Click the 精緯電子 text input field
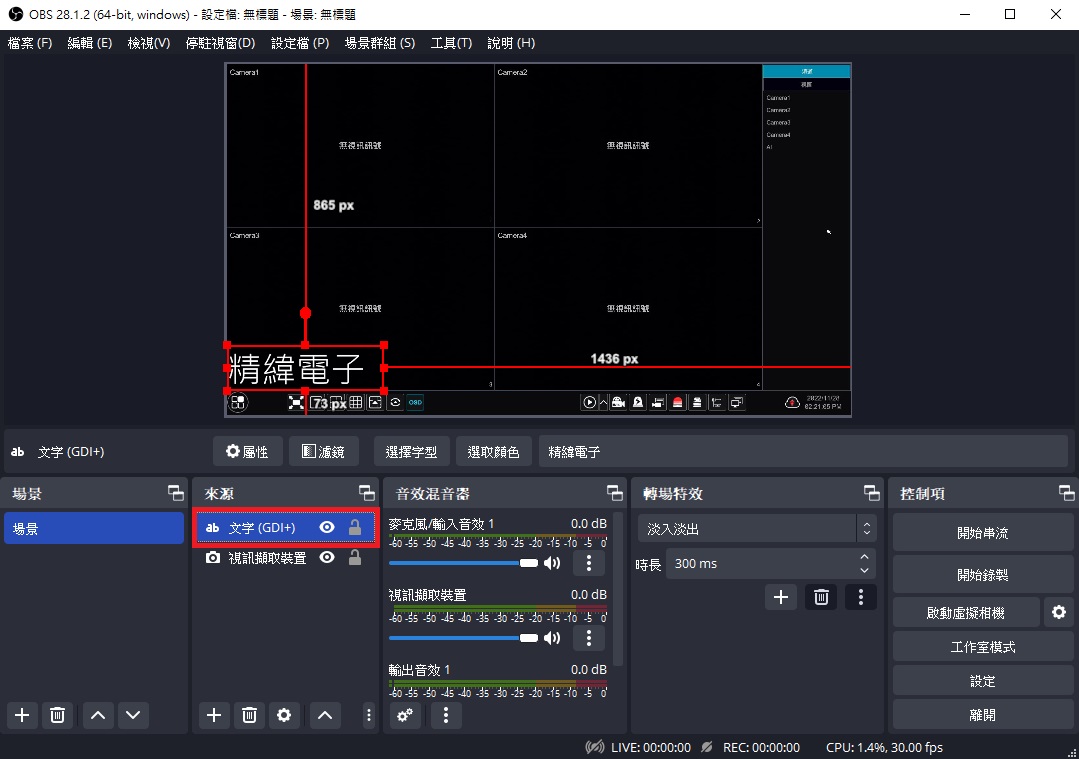The height and width of the screenshot is (759, 1079). [x=803, y=451]
